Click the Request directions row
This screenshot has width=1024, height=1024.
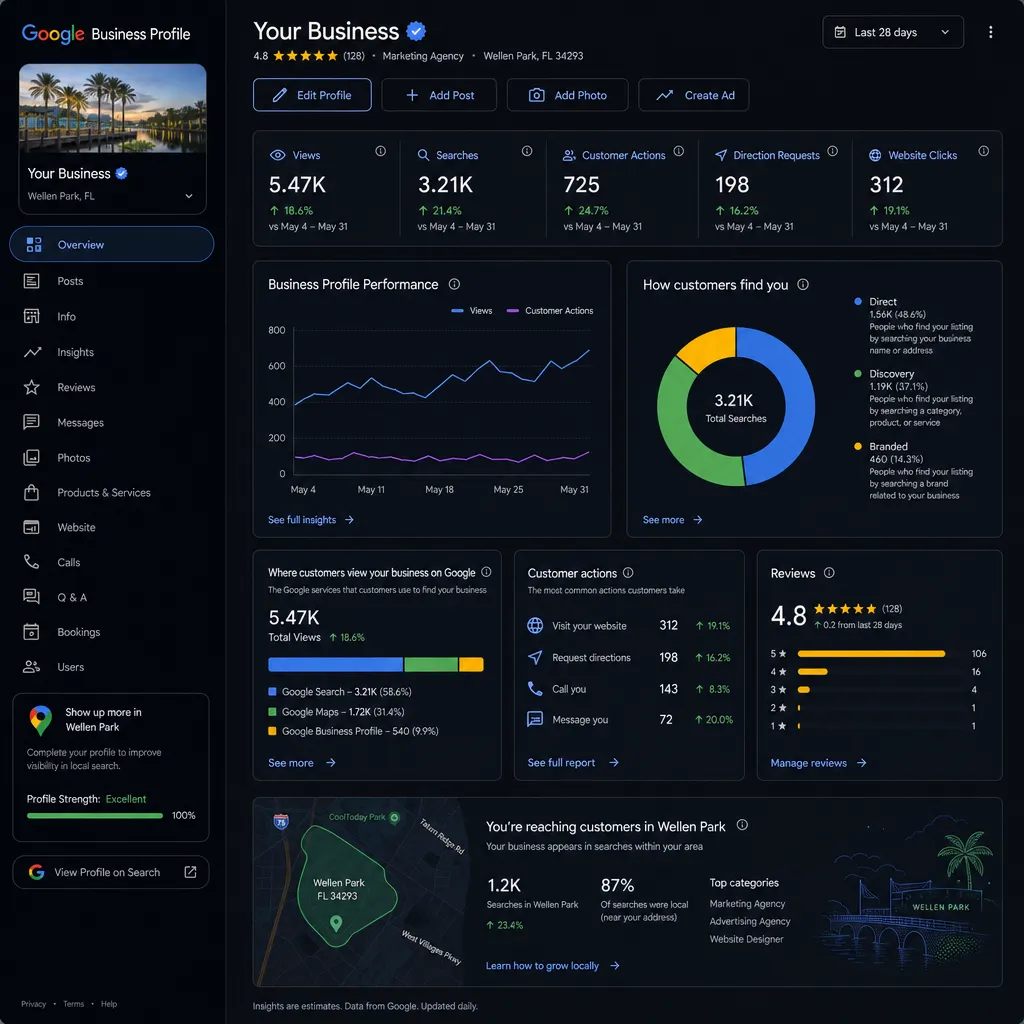click(629, 658)
